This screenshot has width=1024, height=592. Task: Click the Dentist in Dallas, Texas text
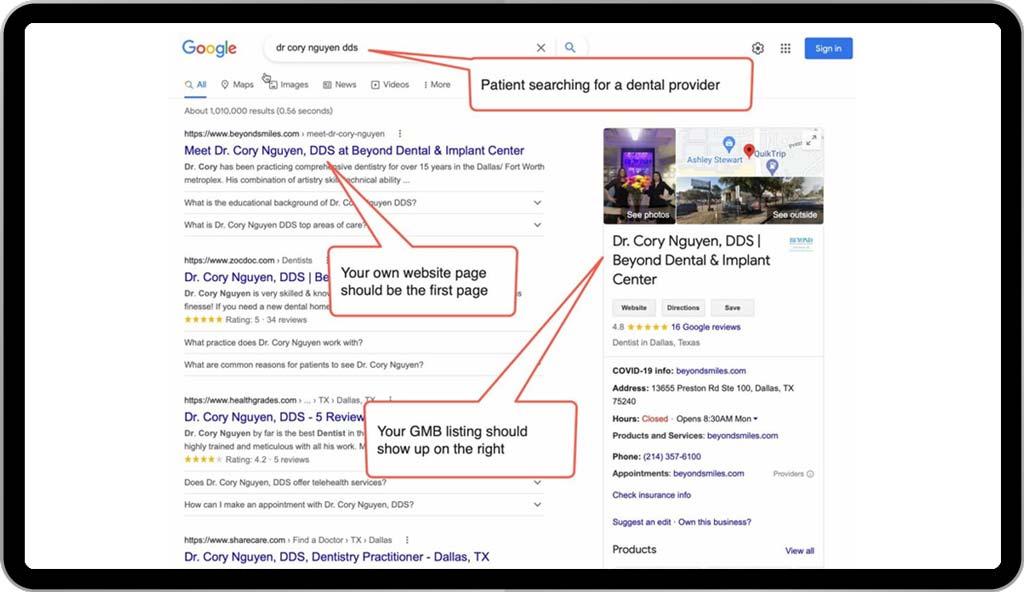point(656,342)
